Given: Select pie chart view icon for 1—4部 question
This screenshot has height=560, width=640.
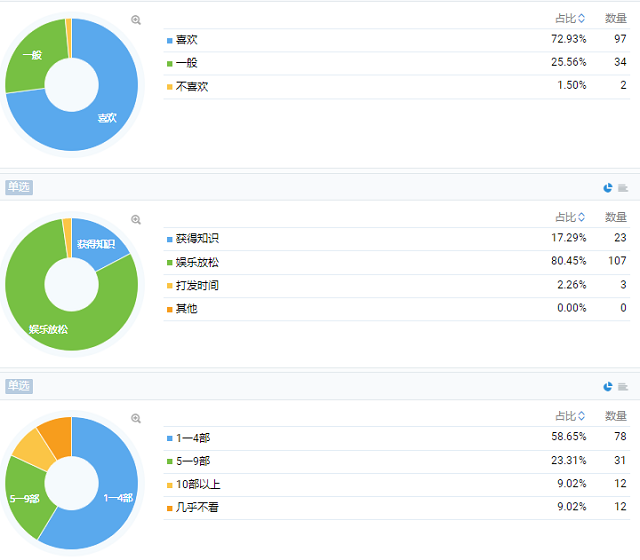Looking at the screenshot, I should 608,387.
